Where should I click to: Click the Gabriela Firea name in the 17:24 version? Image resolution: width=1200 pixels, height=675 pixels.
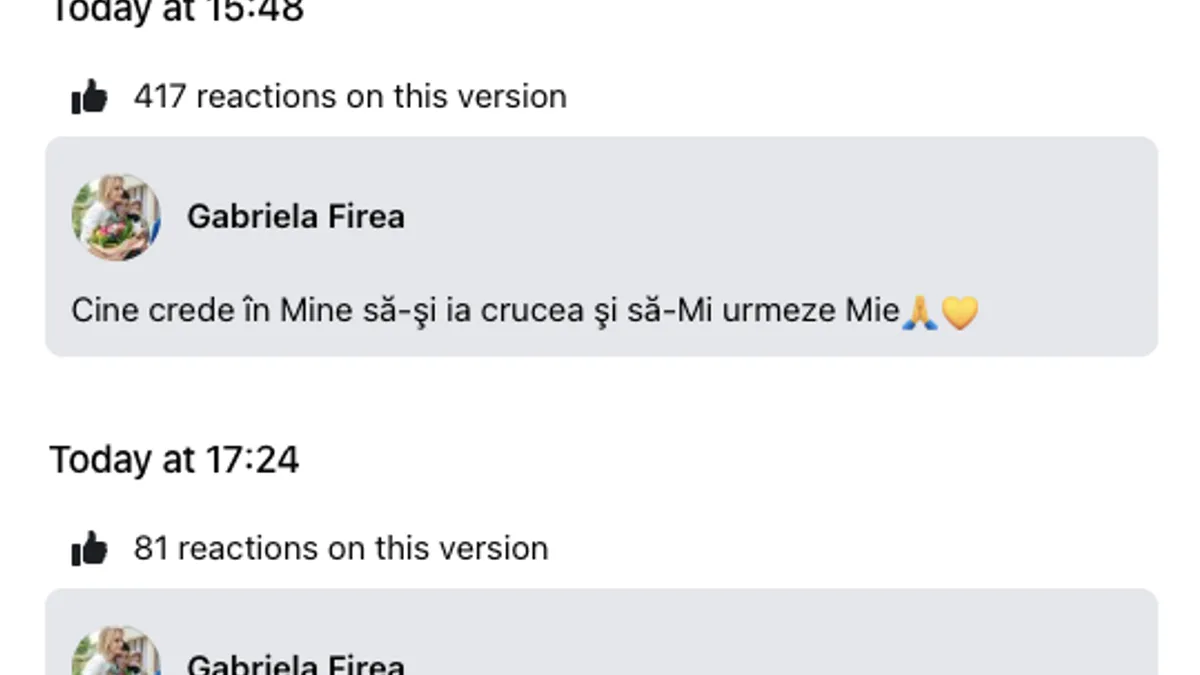295,665
